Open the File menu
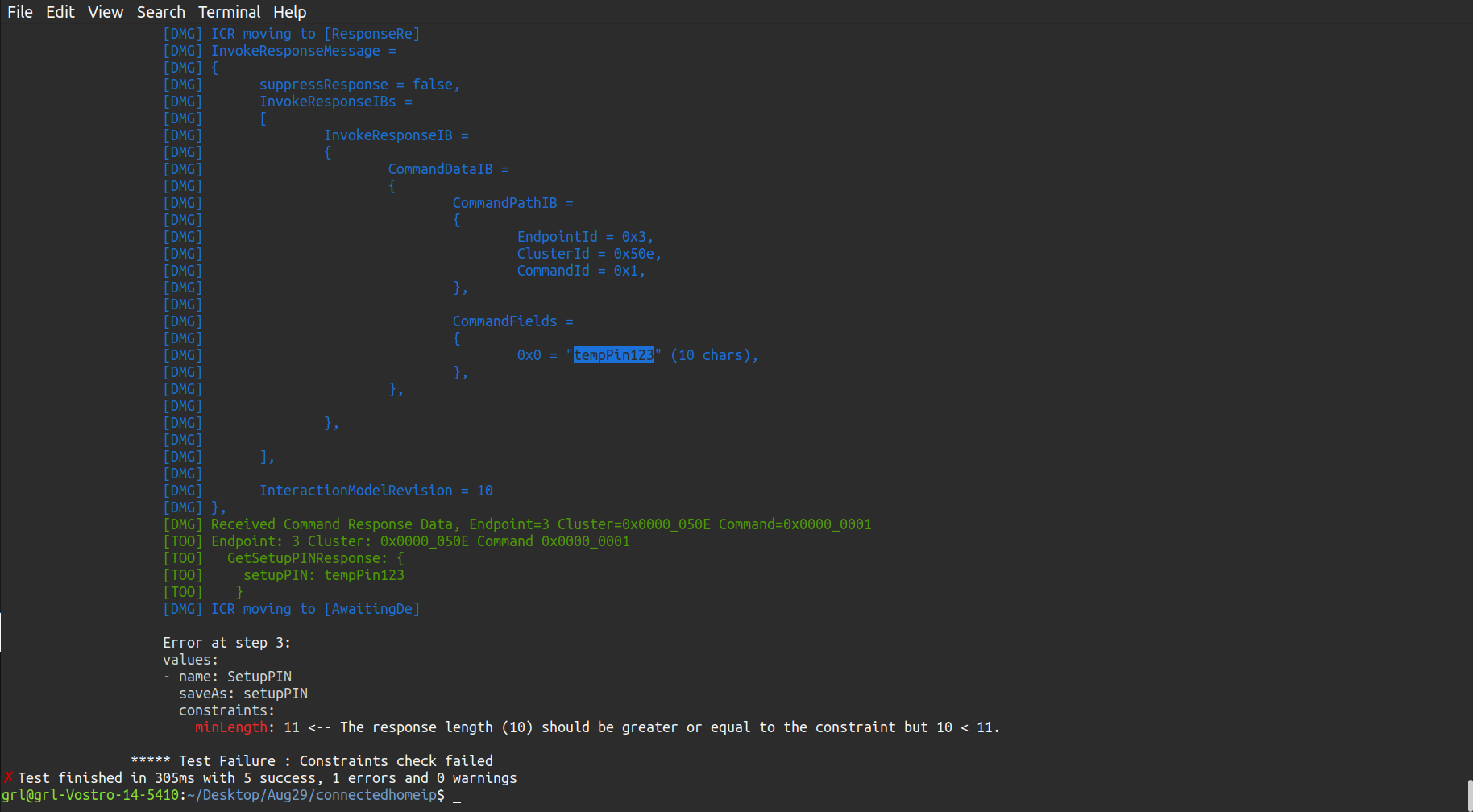The height and width of the screenshot is (812, 1473). point(19,12)
